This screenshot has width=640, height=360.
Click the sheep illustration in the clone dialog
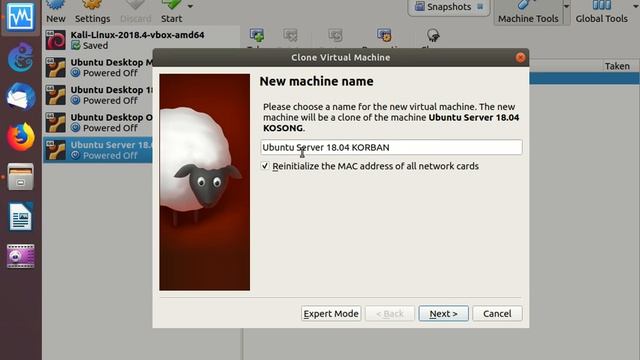[204, 182]
